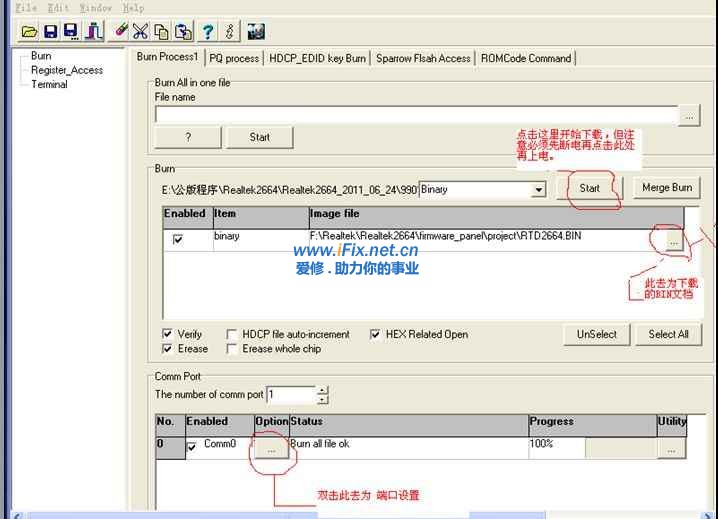Click the Save As toolbar icon
The image size is (718, 519).
point(70,32)
